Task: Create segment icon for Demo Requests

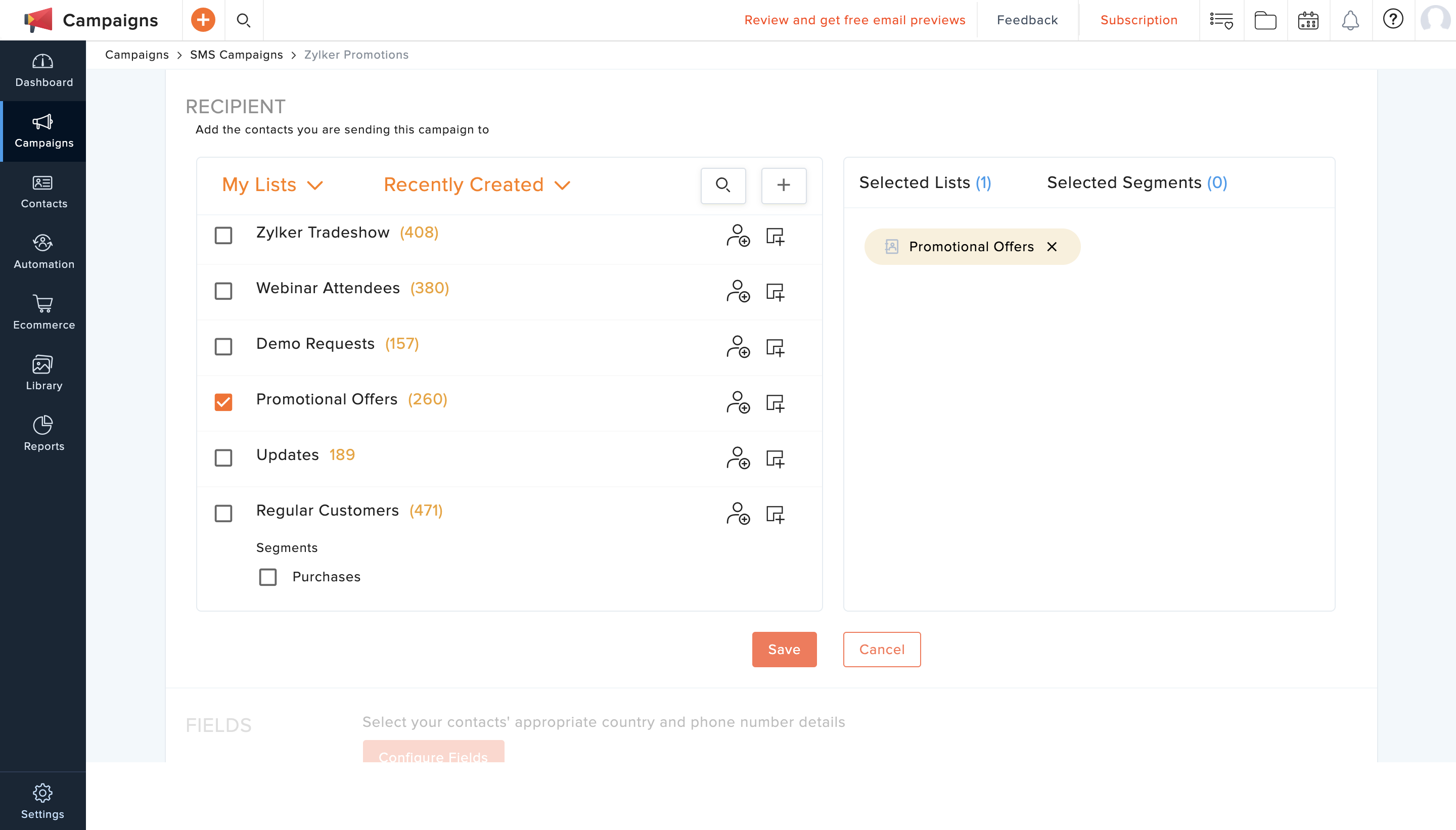Action: click(776, 347)
